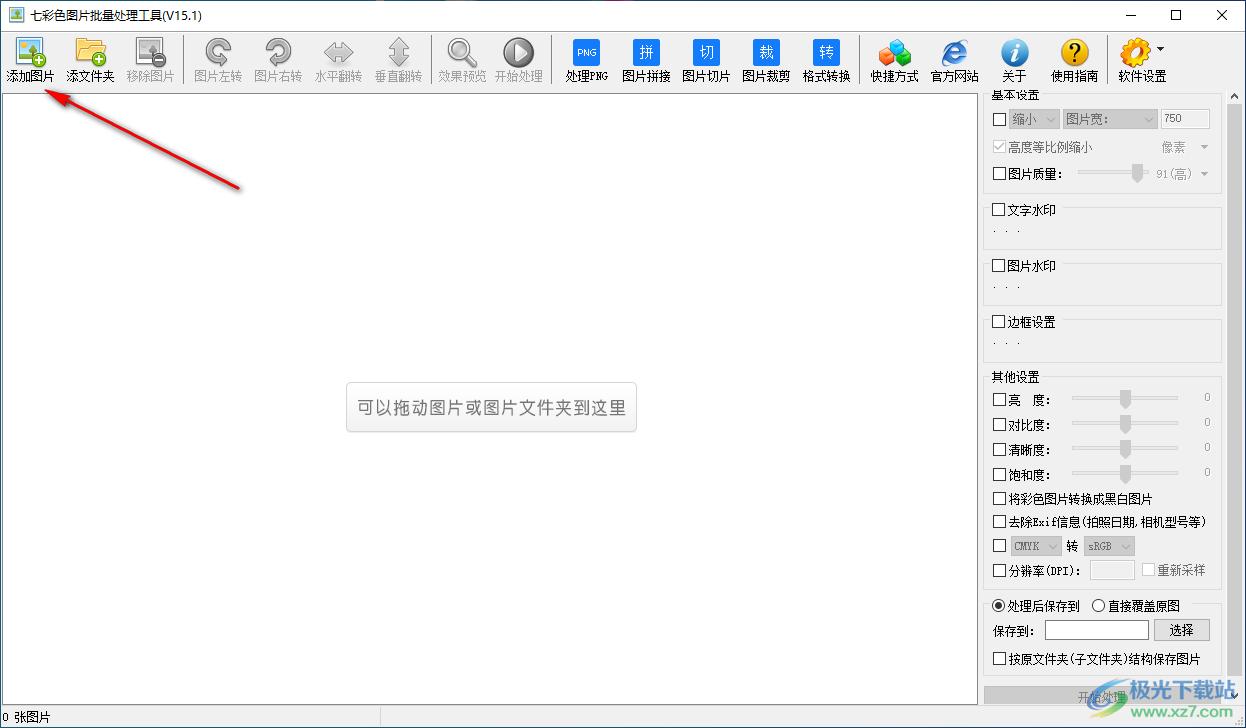This screenshot has width=1246, height=728.
Task: Open the 添文件夹 (add folder) tool
Action: tap(90, 53)
